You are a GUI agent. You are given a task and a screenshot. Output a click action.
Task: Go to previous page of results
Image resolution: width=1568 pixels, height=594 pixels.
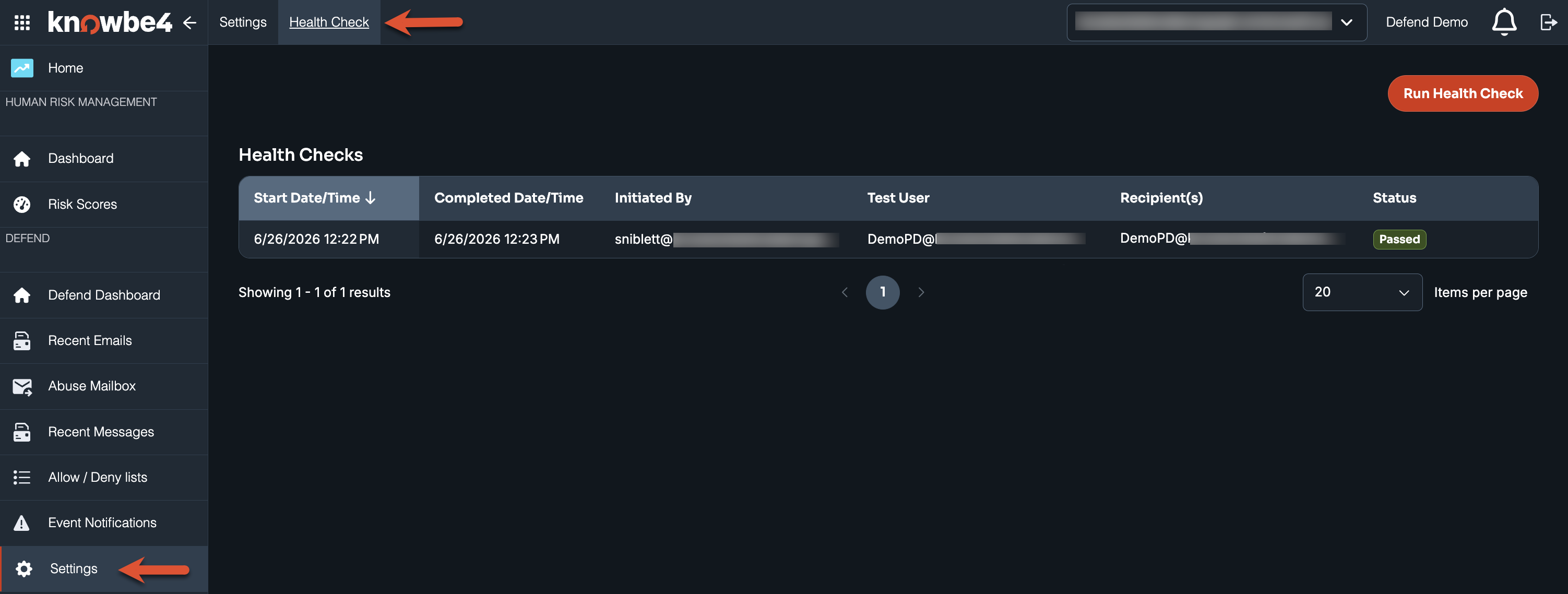[x=844, y=293]
